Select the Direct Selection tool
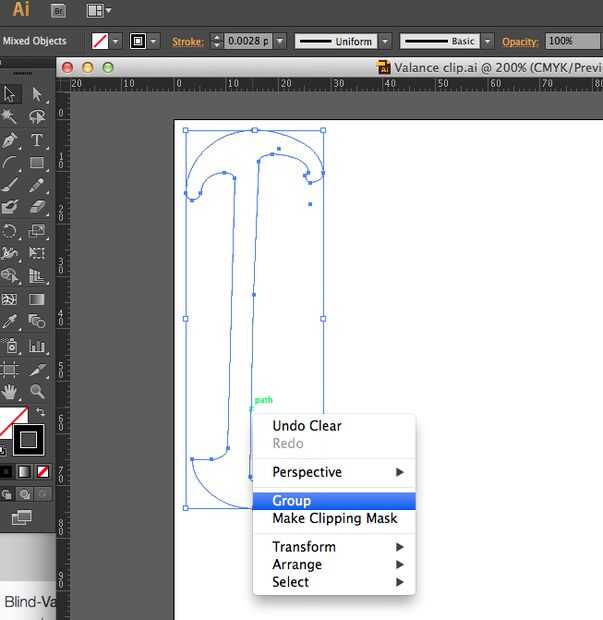This screenshot has width=603, height=620. click(x=37, y=94)
